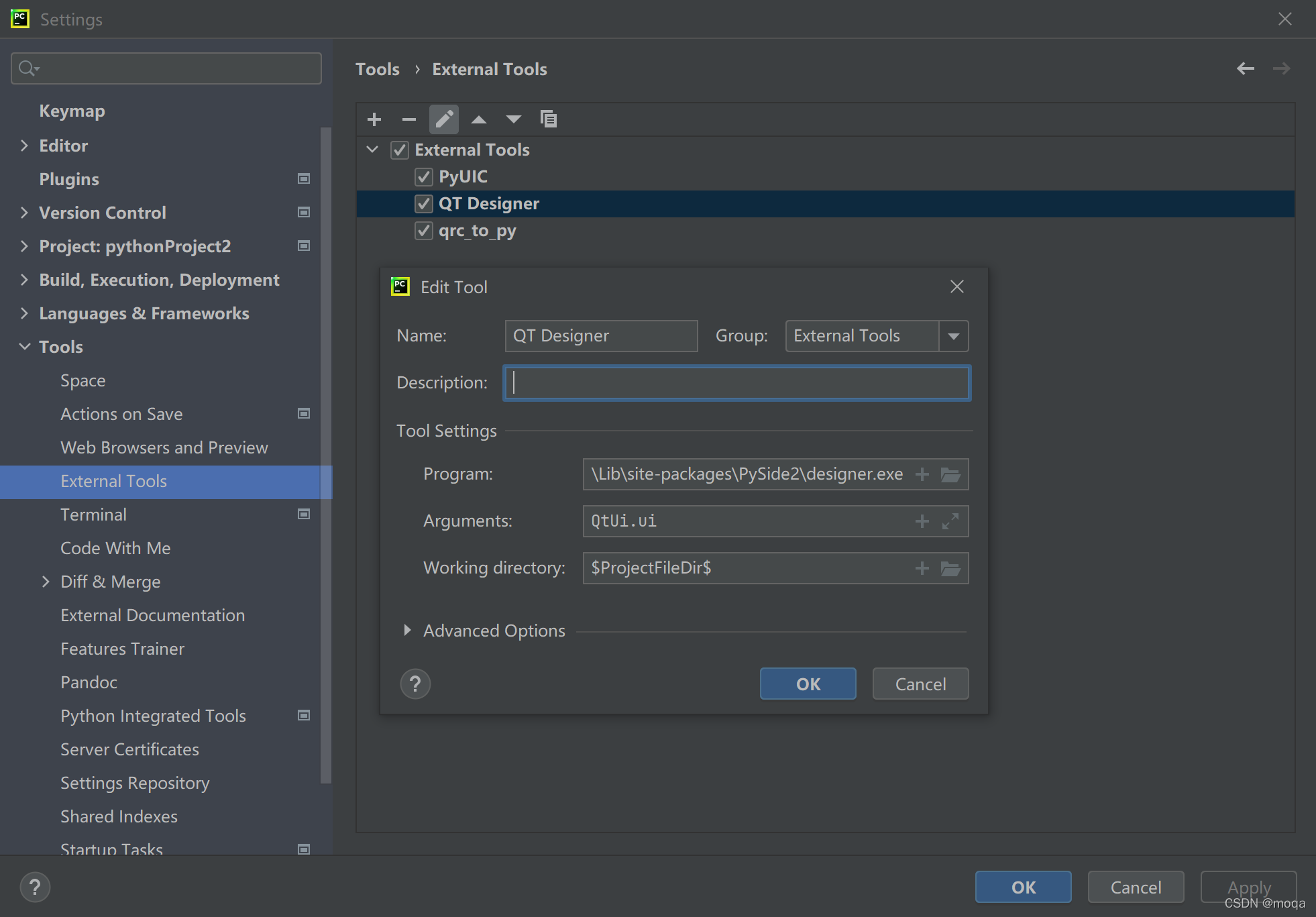Move tool down with down arrow icon

[x=514, y=119]
